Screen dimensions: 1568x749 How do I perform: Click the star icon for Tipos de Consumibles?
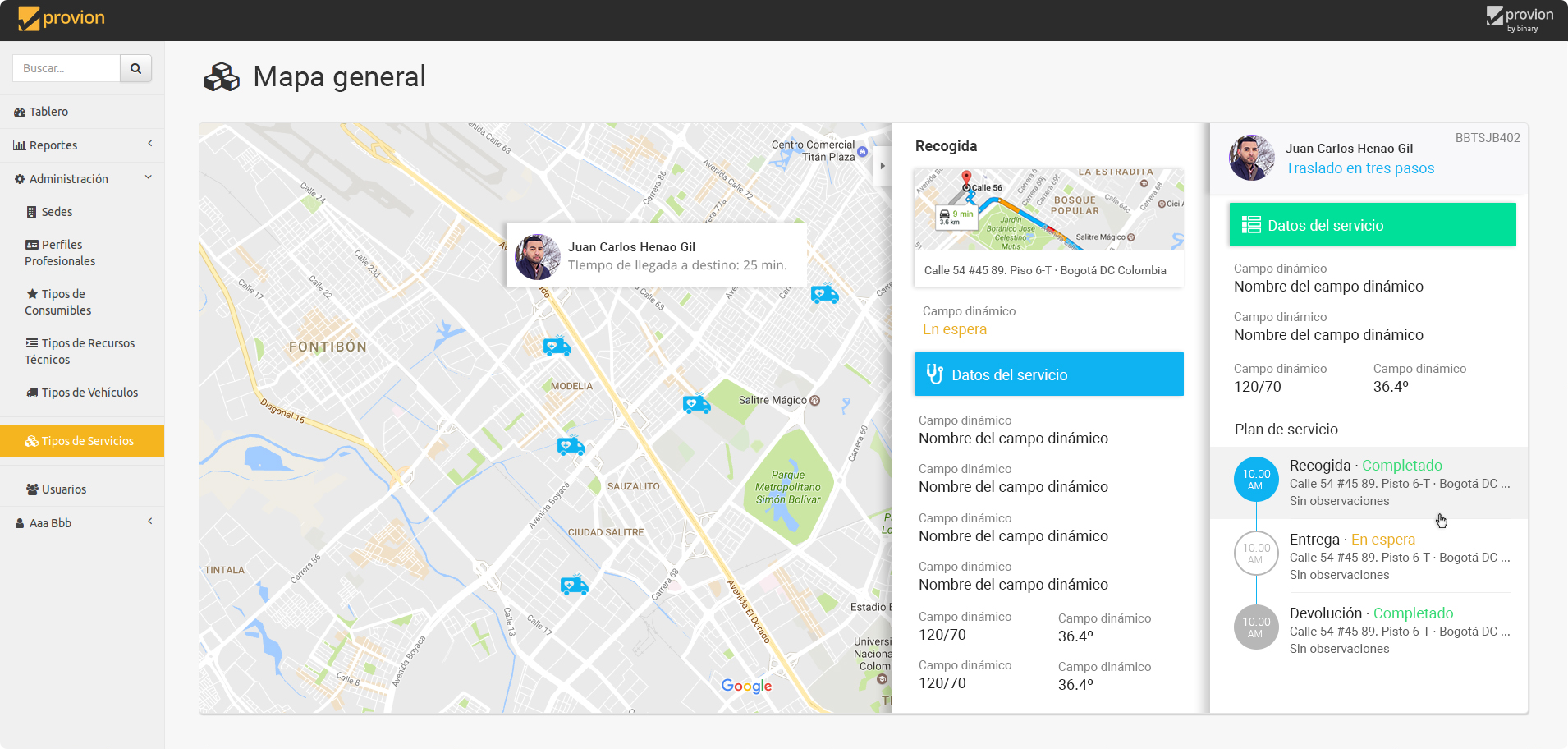tap(32, 293)
